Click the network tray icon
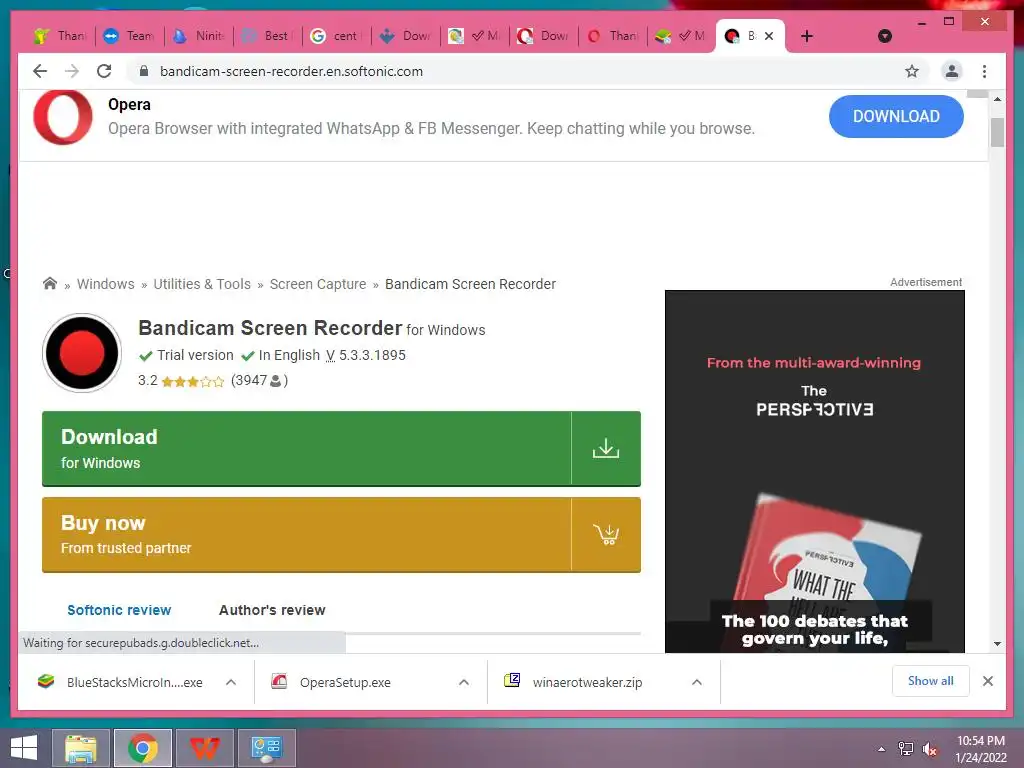1024x768 pixels. click(x=906, y=749)
